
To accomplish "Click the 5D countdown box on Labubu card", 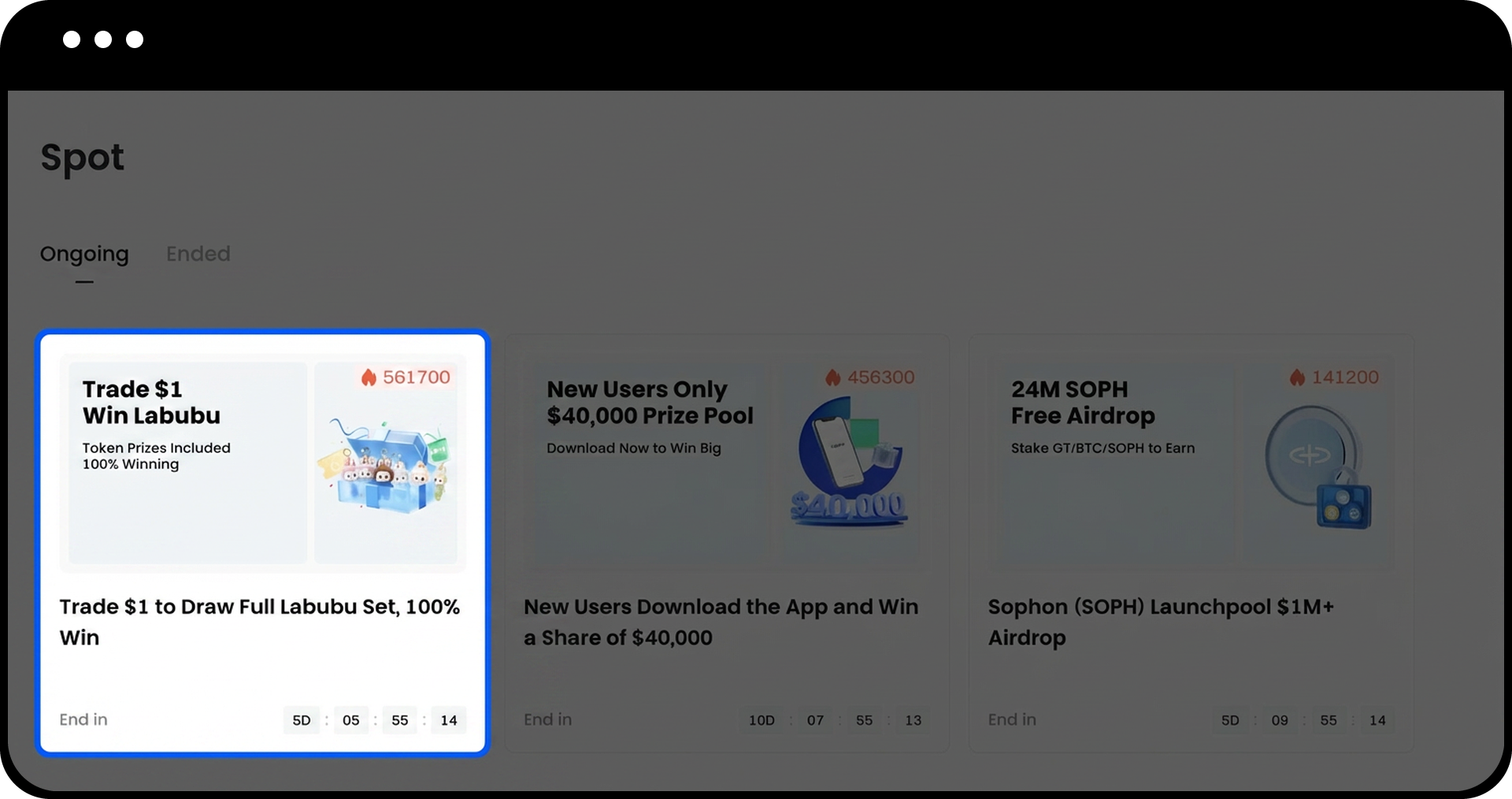I will (x=302, y=720).
